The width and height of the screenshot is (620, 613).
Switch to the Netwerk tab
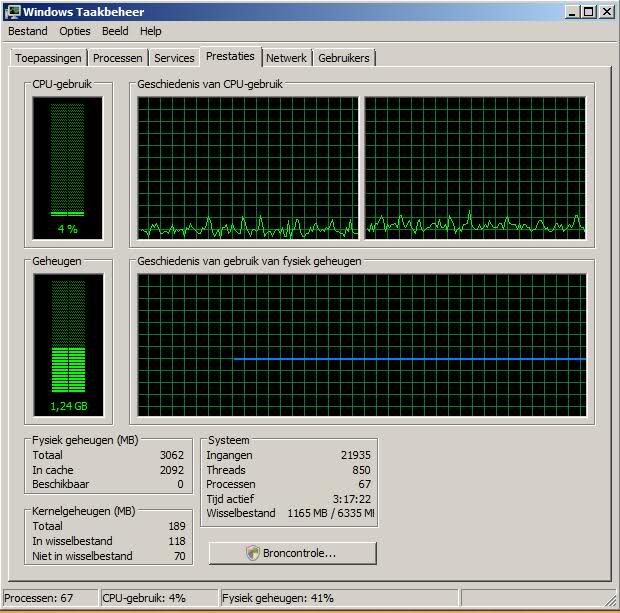coord(287,58)
